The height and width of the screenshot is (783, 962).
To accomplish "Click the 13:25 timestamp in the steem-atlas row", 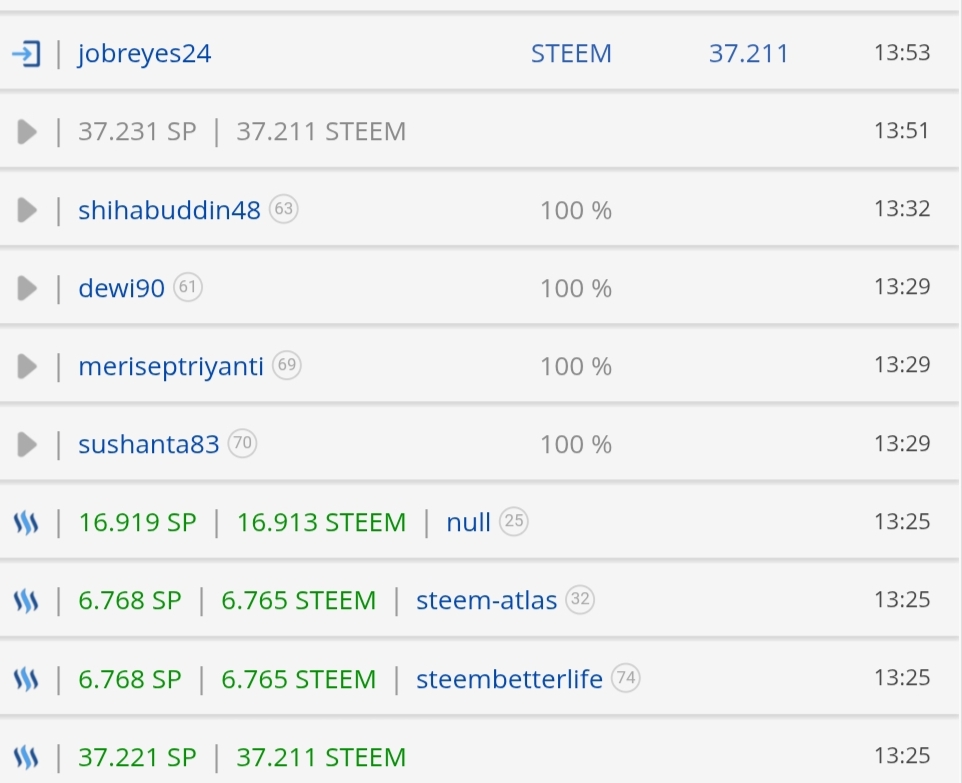I will pos(902,600).
